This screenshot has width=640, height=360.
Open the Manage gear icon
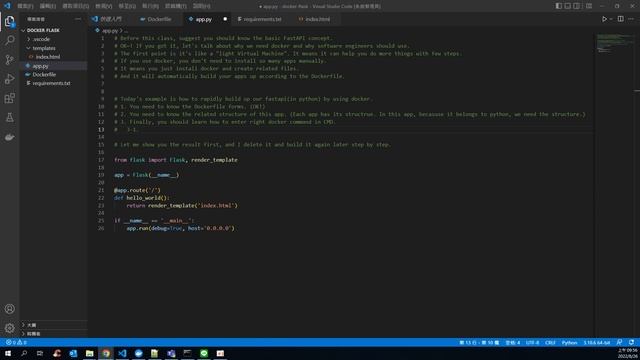point(9,328)
